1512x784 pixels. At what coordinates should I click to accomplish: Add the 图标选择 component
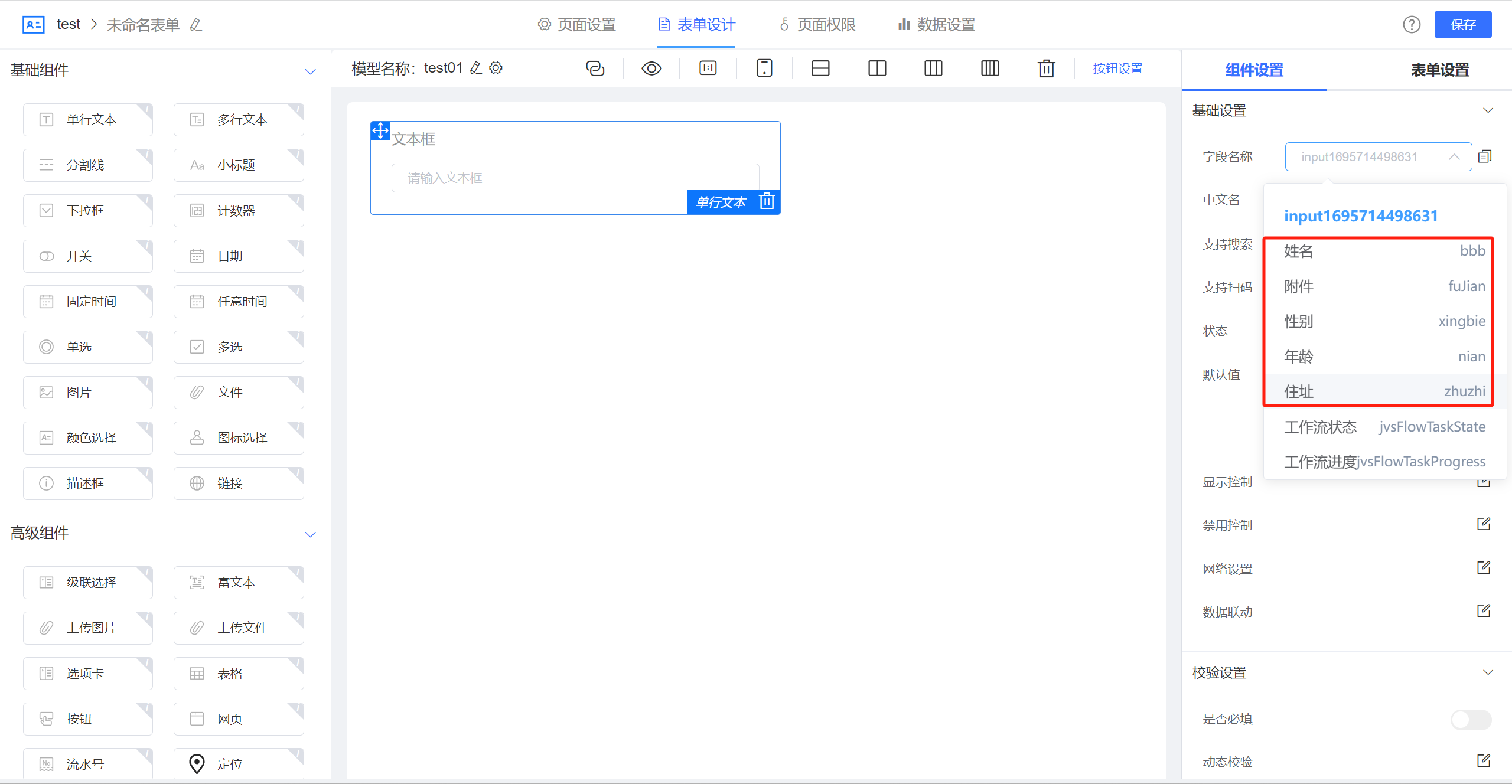click(239, 438)
